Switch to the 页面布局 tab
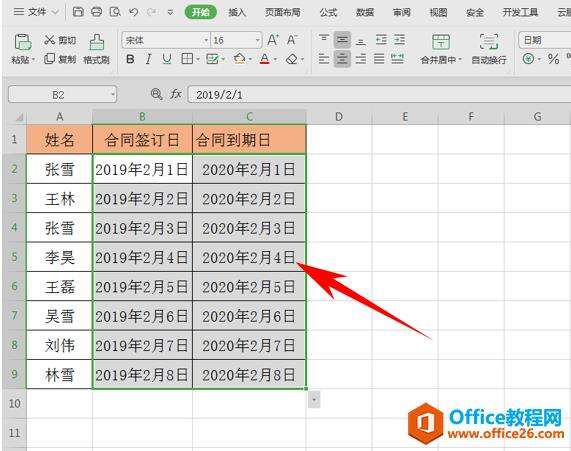Screen dimensions: 571x451 pyautogui.click(x=283, y=12)
